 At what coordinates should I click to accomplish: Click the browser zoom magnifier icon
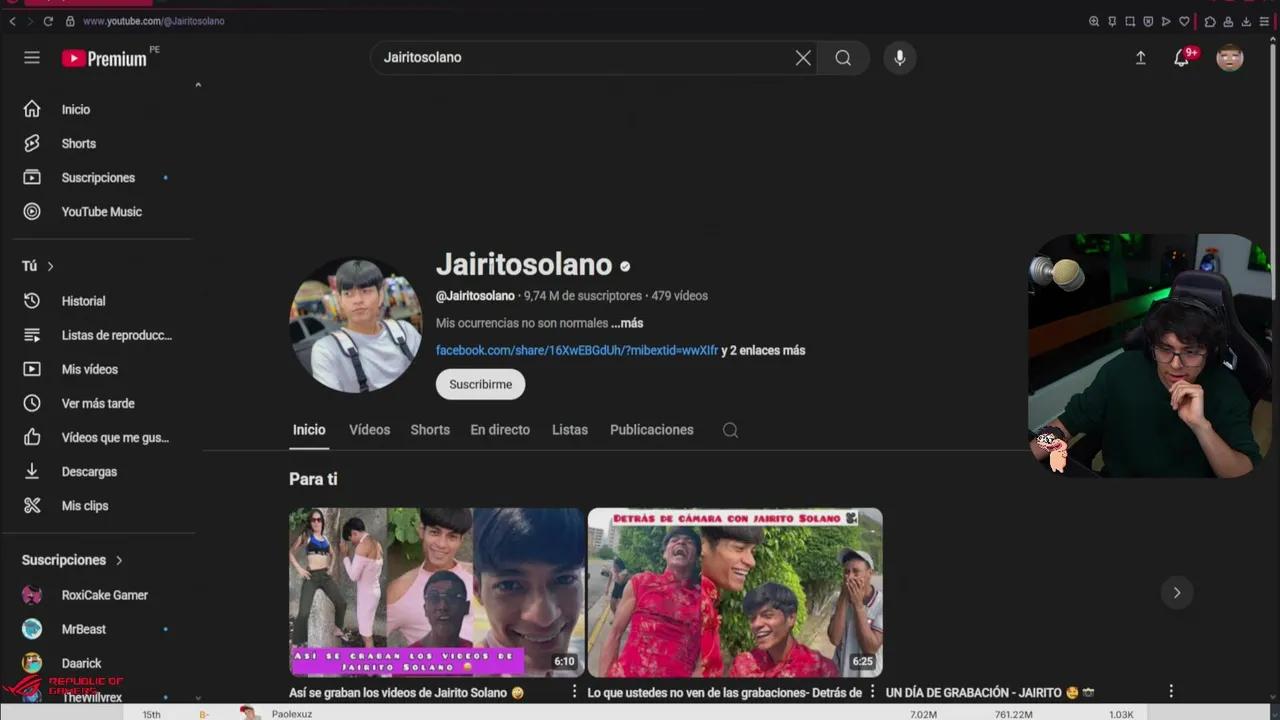pos(1094,21)
